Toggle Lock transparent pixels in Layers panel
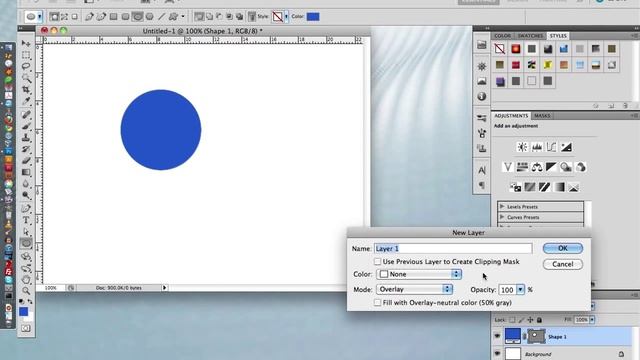Viewport: 640px width, 360px height. [x=513, y=320]
